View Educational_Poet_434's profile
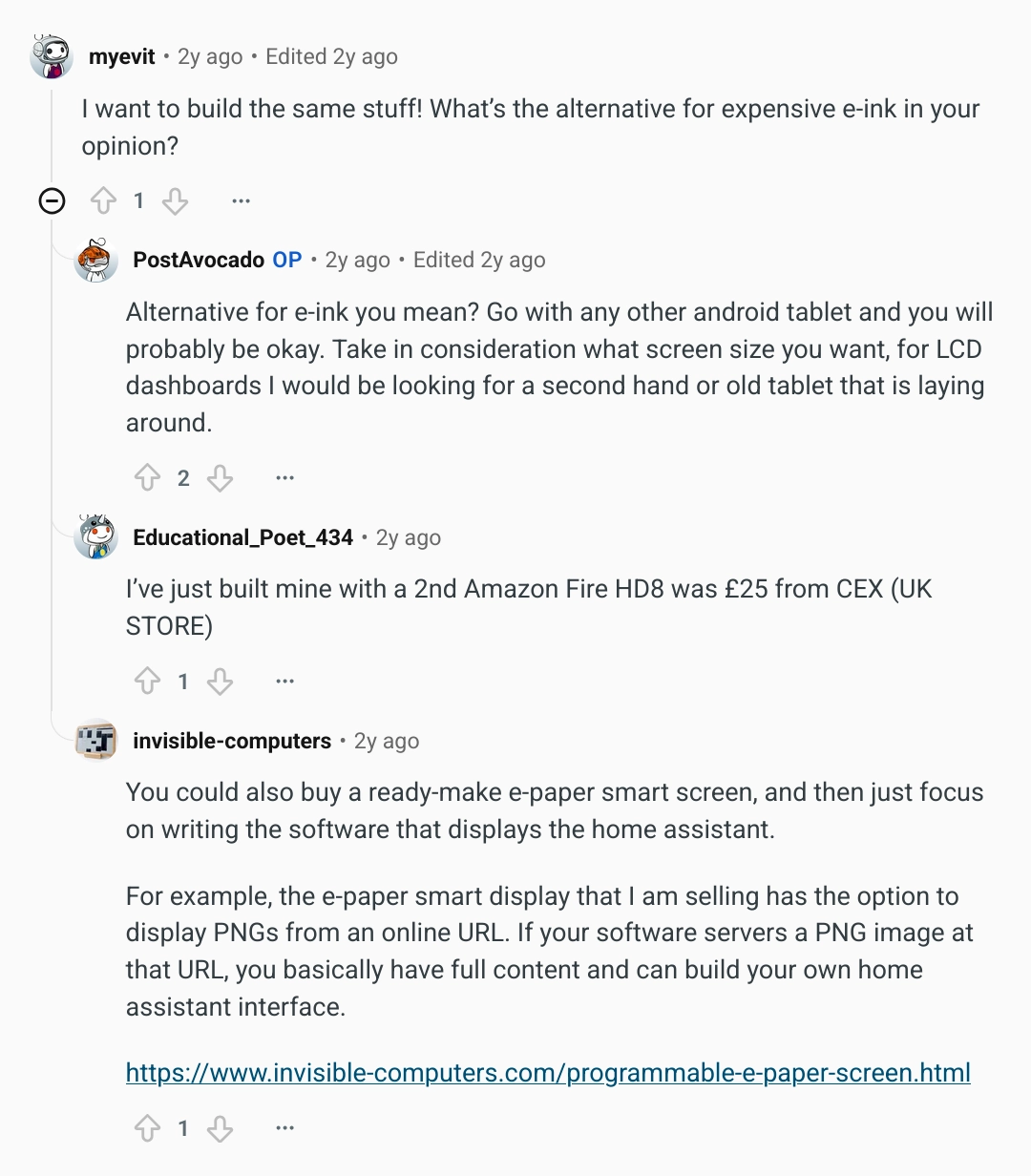Image resolution: width=1031 pixels, height=1176 pixels. coord(242,538)
